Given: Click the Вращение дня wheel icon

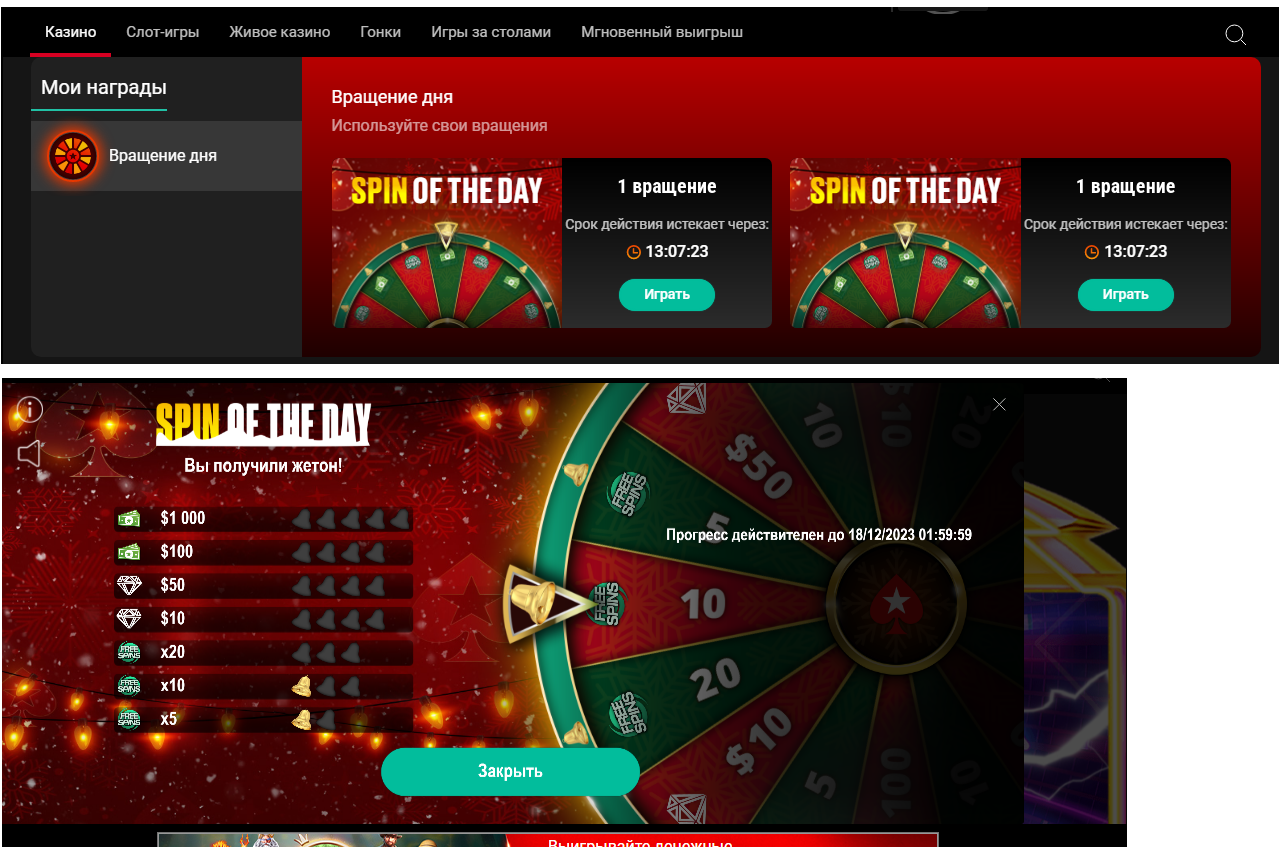Looking at the screenshot, I should coord(73,156).
